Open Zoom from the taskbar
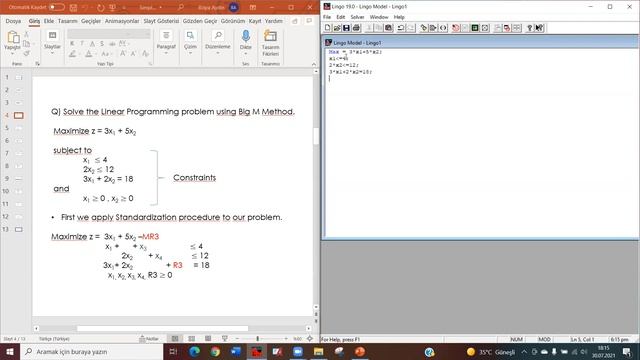This screenshot has width=640, height=360. pyautogui.click(x=298, y=351)
